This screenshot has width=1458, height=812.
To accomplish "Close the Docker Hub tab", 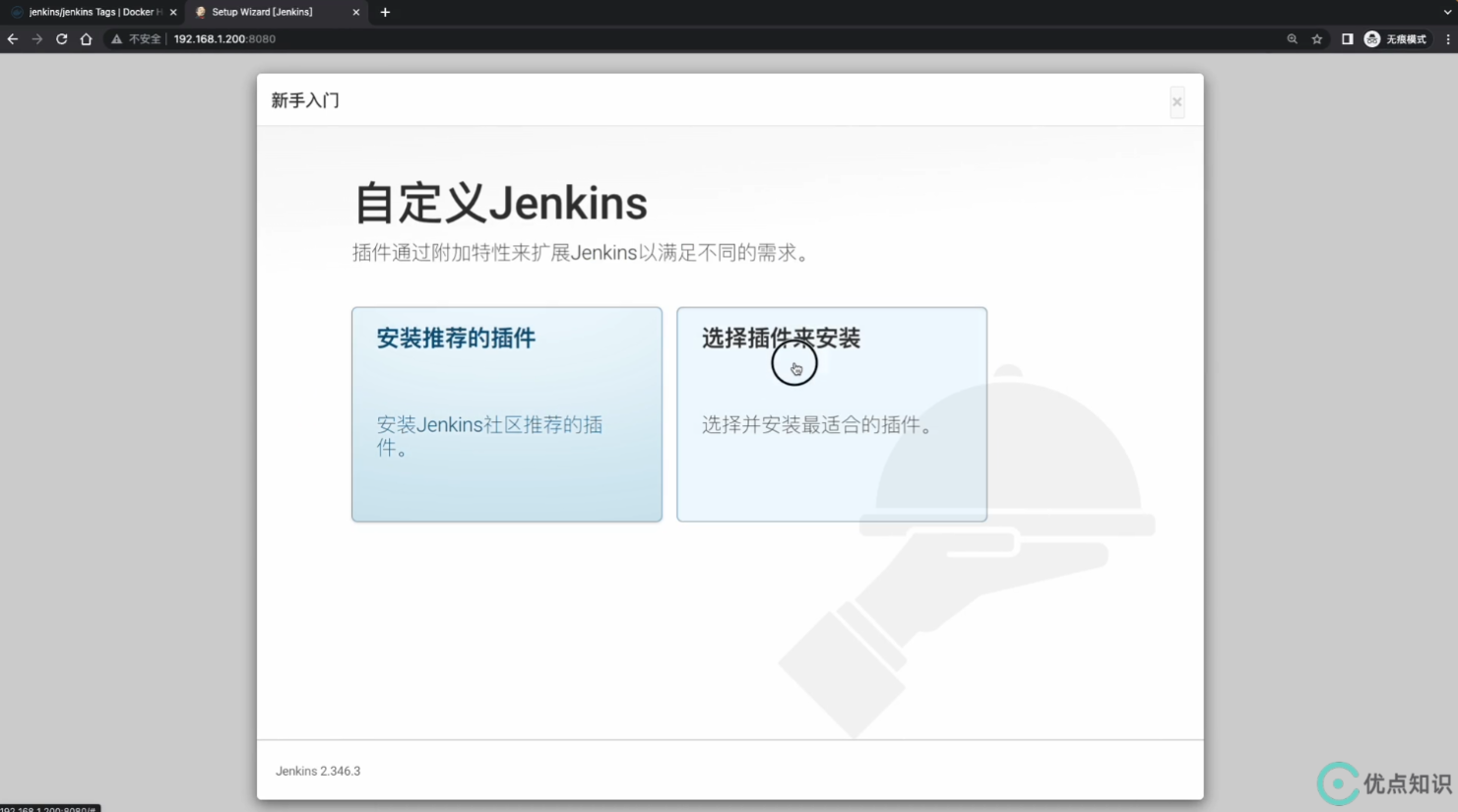I will point(173,12).
